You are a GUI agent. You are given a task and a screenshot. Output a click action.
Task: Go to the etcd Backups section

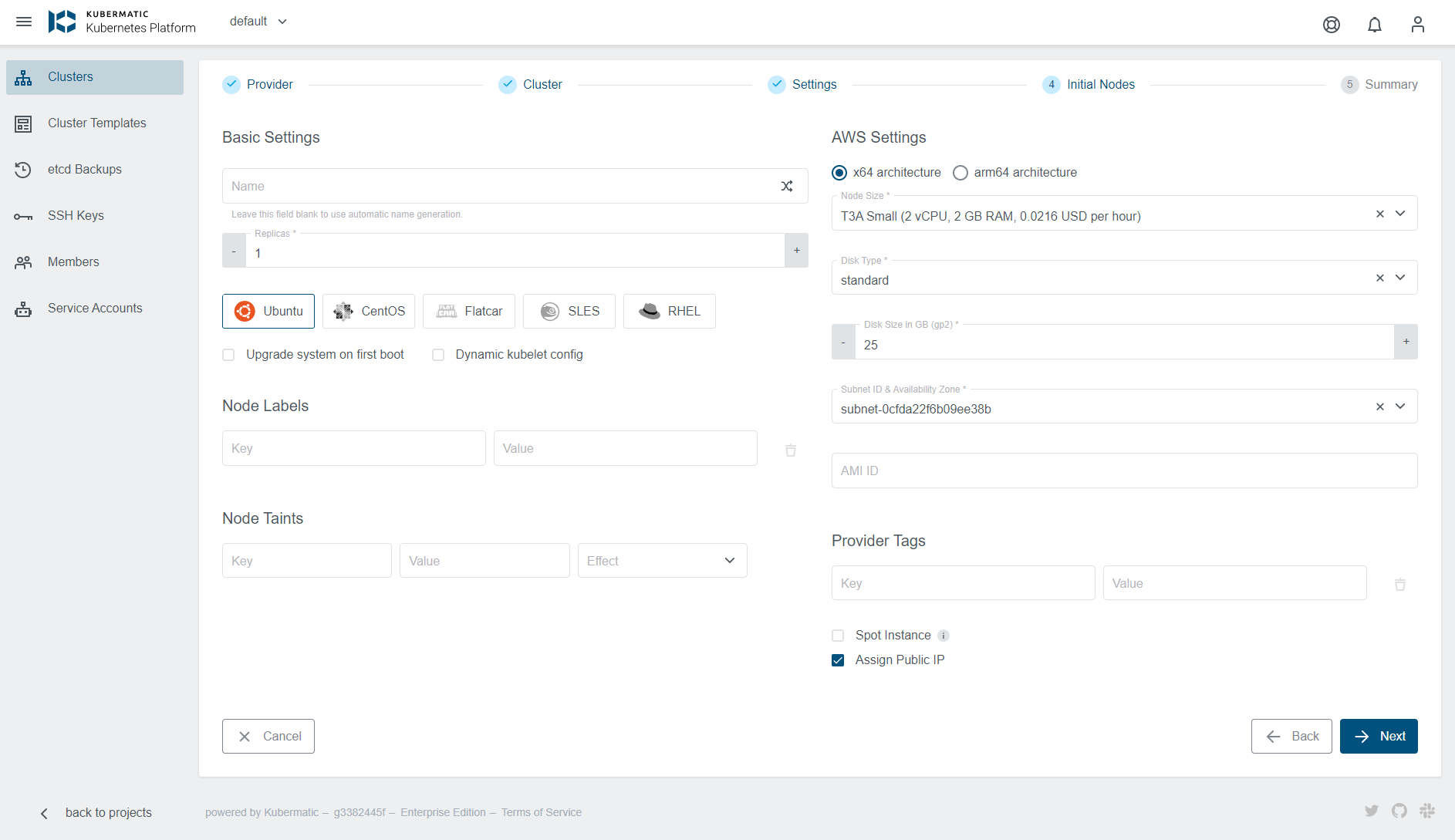point(84,169)
